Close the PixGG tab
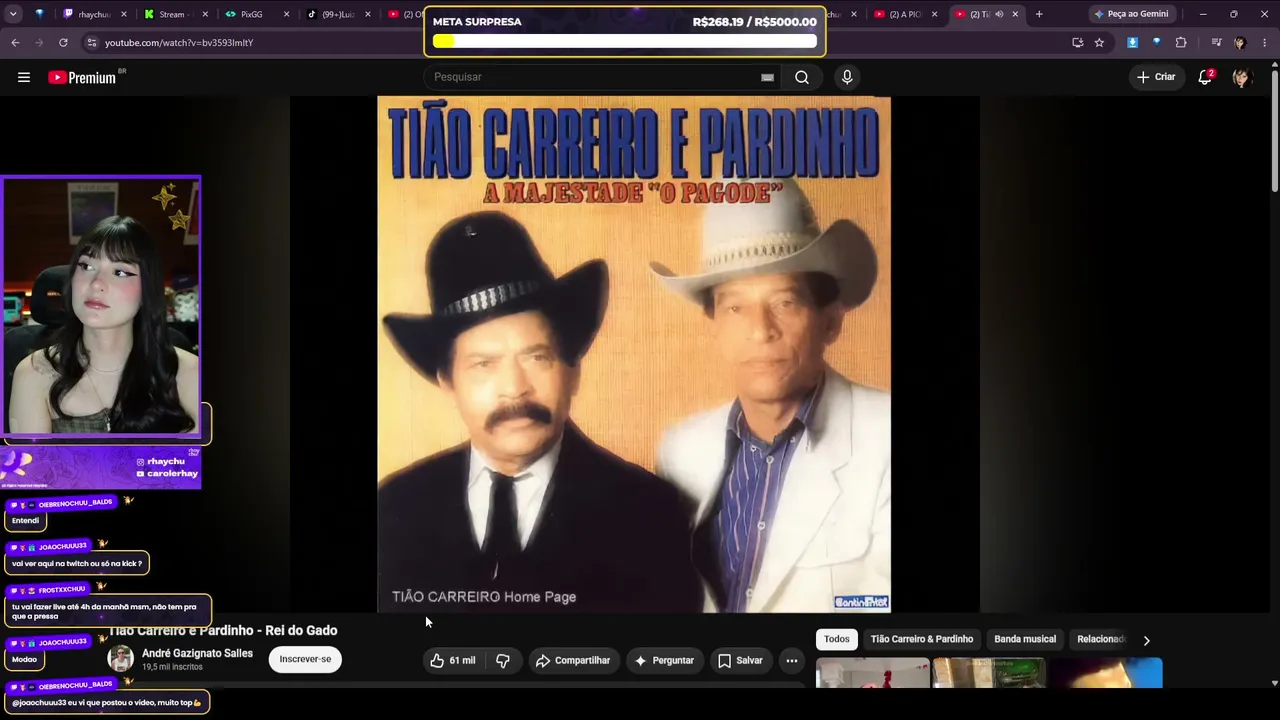This screenshot has width=1280, height=720. (286, 14)
